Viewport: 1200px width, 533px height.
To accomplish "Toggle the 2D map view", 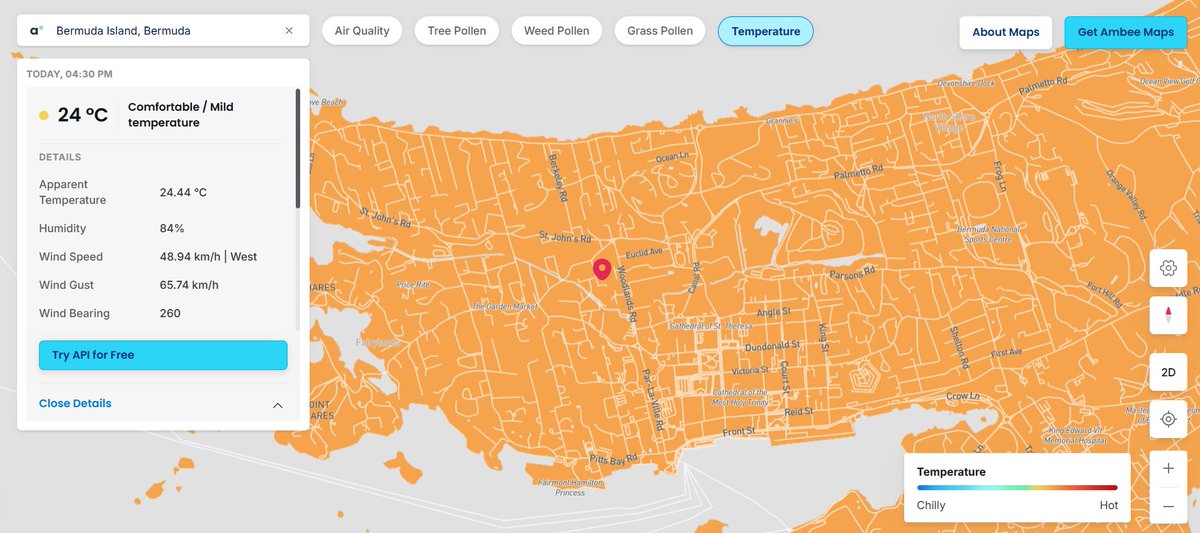I will pos(1168,372).
